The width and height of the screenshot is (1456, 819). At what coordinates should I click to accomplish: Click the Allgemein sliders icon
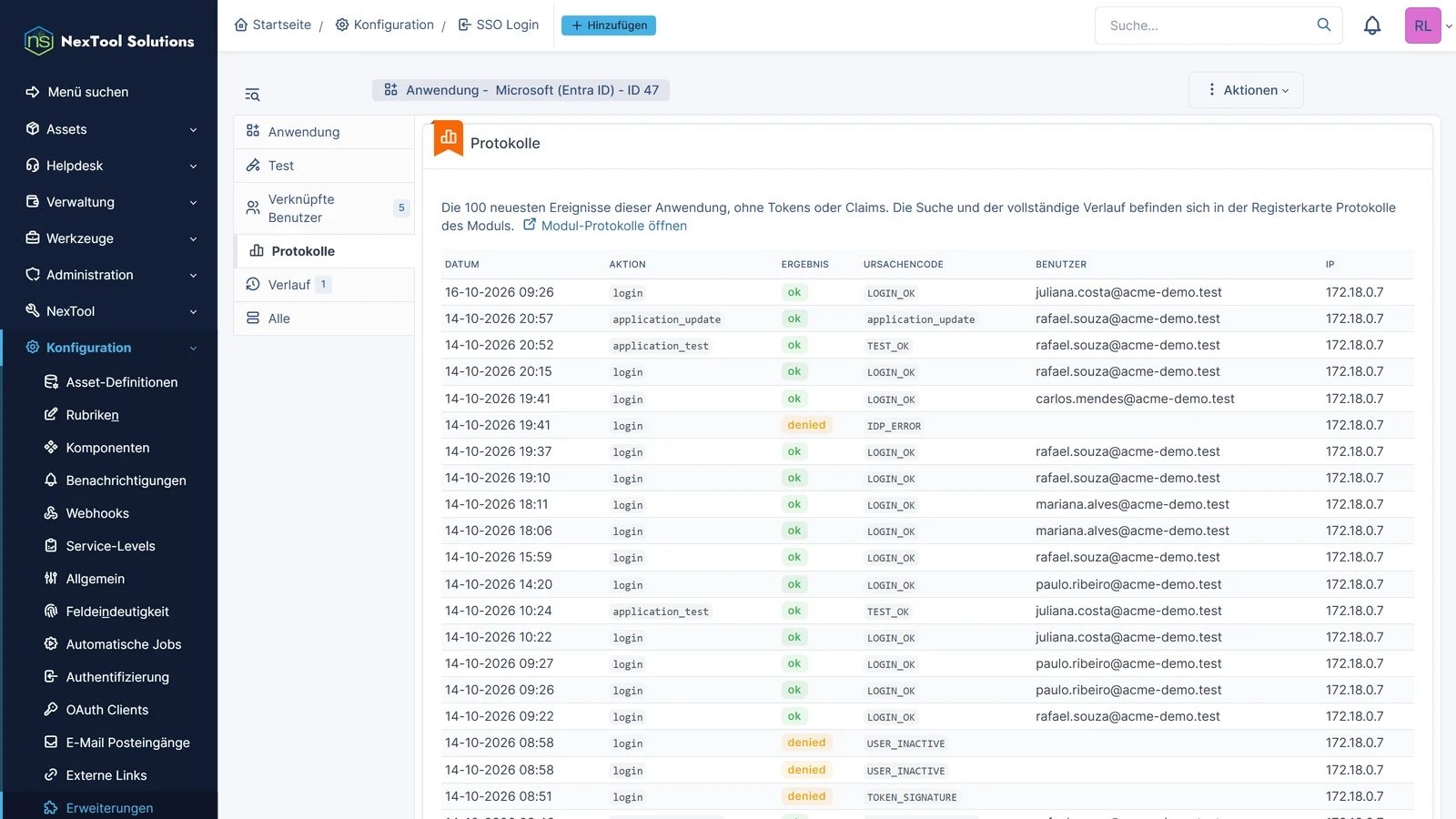51,579
